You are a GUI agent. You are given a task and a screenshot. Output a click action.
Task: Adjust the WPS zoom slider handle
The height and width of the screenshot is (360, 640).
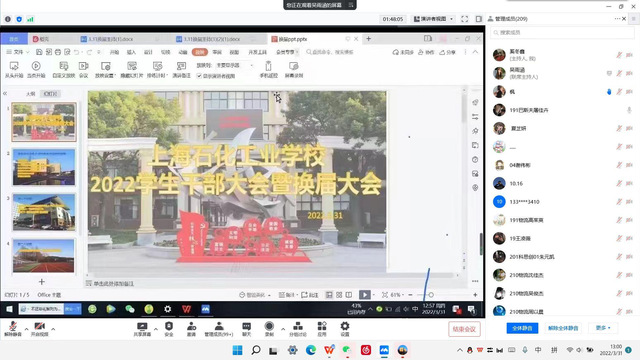point(431,295)
